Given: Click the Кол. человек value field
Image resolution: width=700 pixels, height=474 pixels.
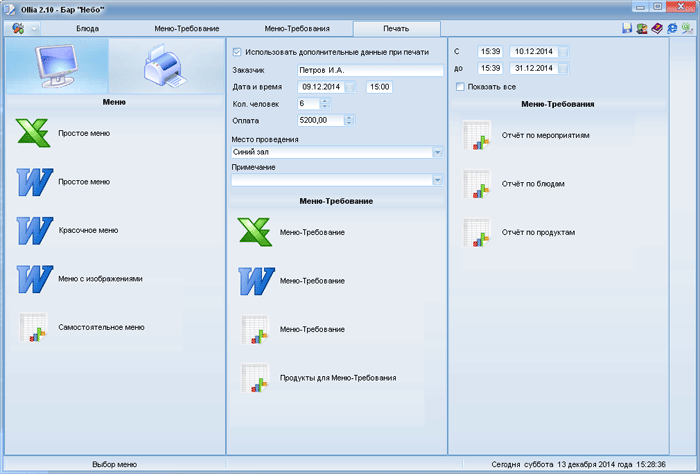Looking at the screenshot, I should point(309,104).
